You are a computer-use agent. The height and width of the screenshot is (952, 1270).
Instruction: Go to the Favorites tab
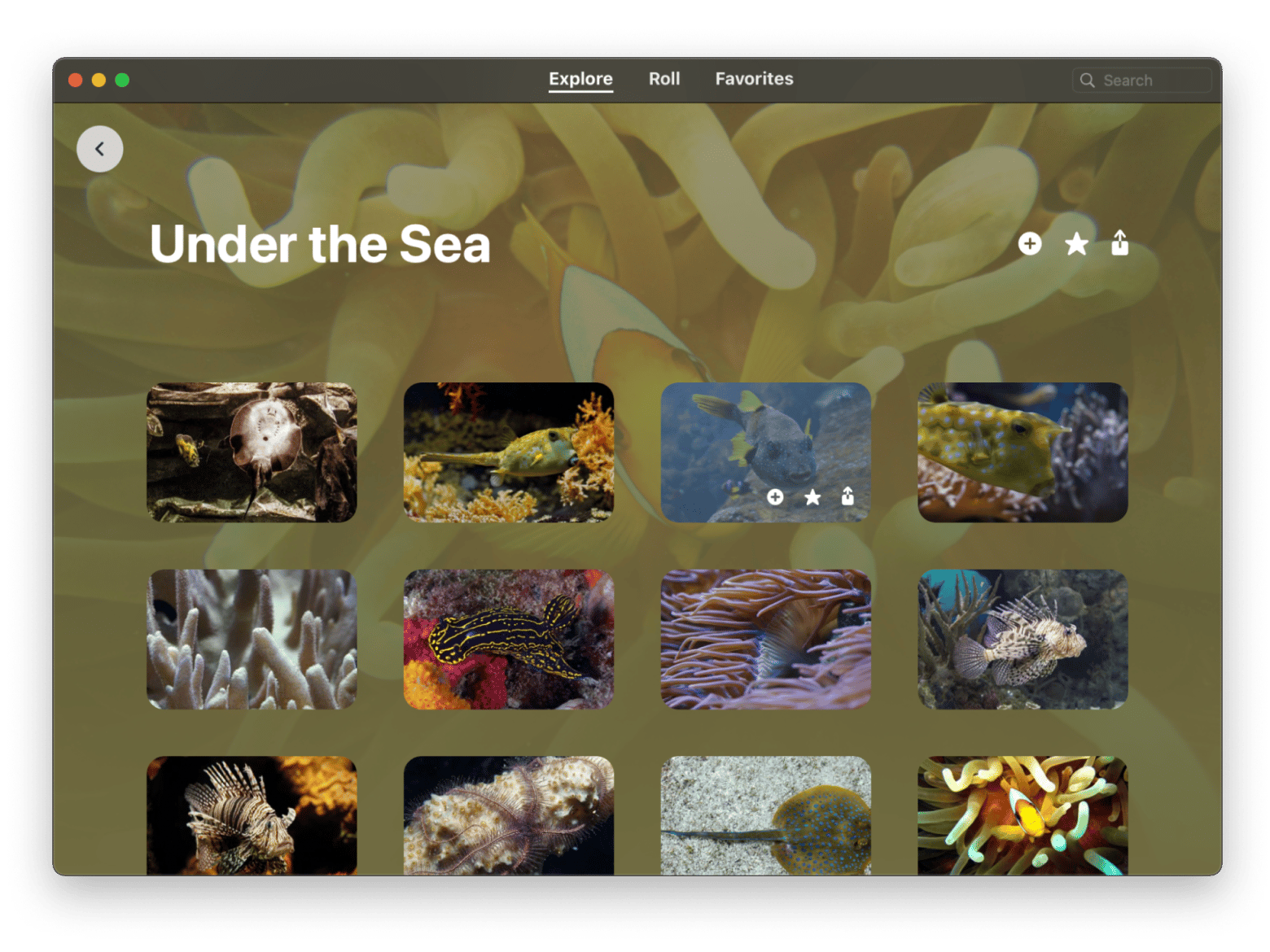coord(754,79)
